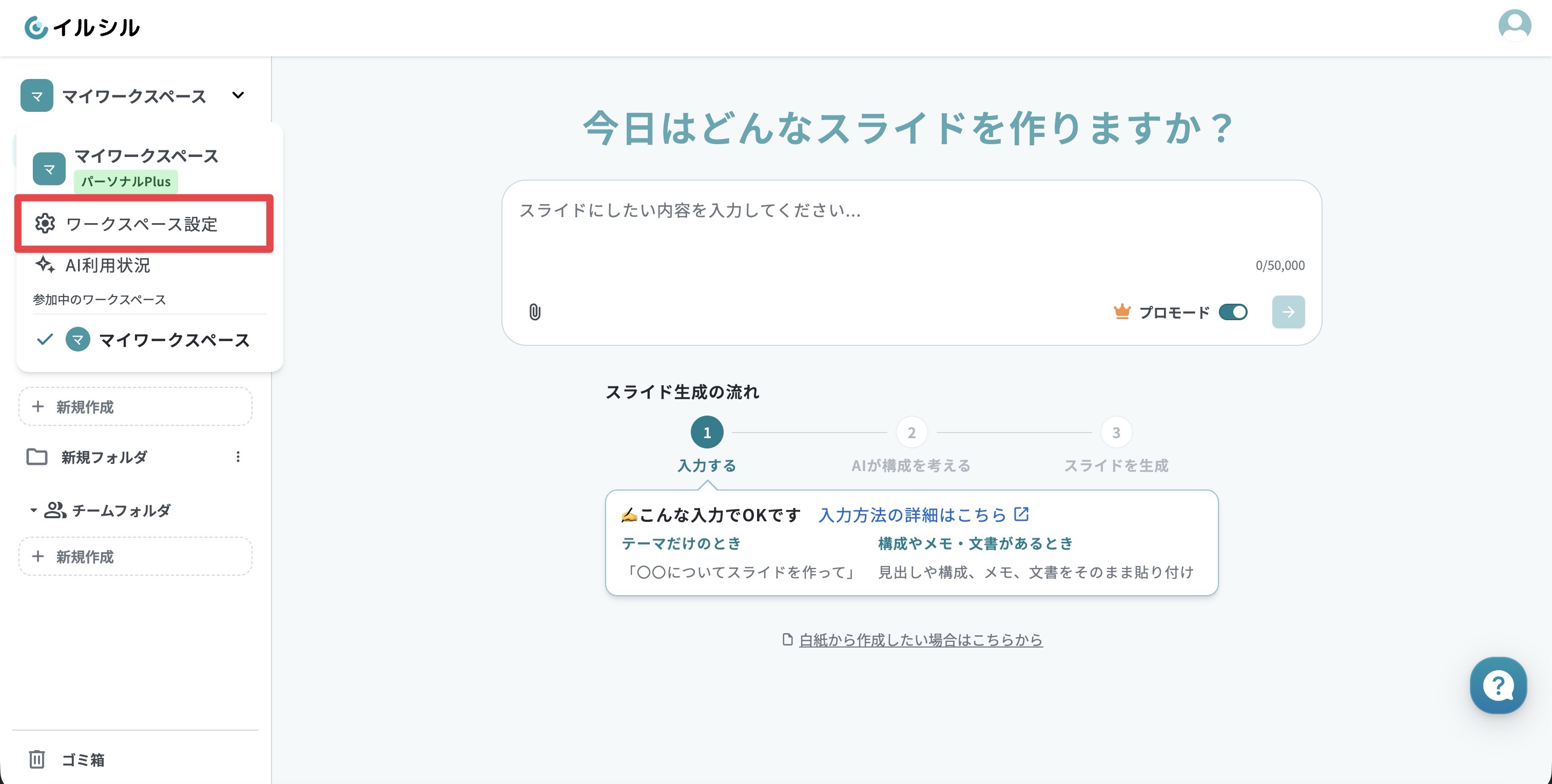Toggle the プロモード switch
This screenshot has height=784, width=1552.
pos(1233,312)
